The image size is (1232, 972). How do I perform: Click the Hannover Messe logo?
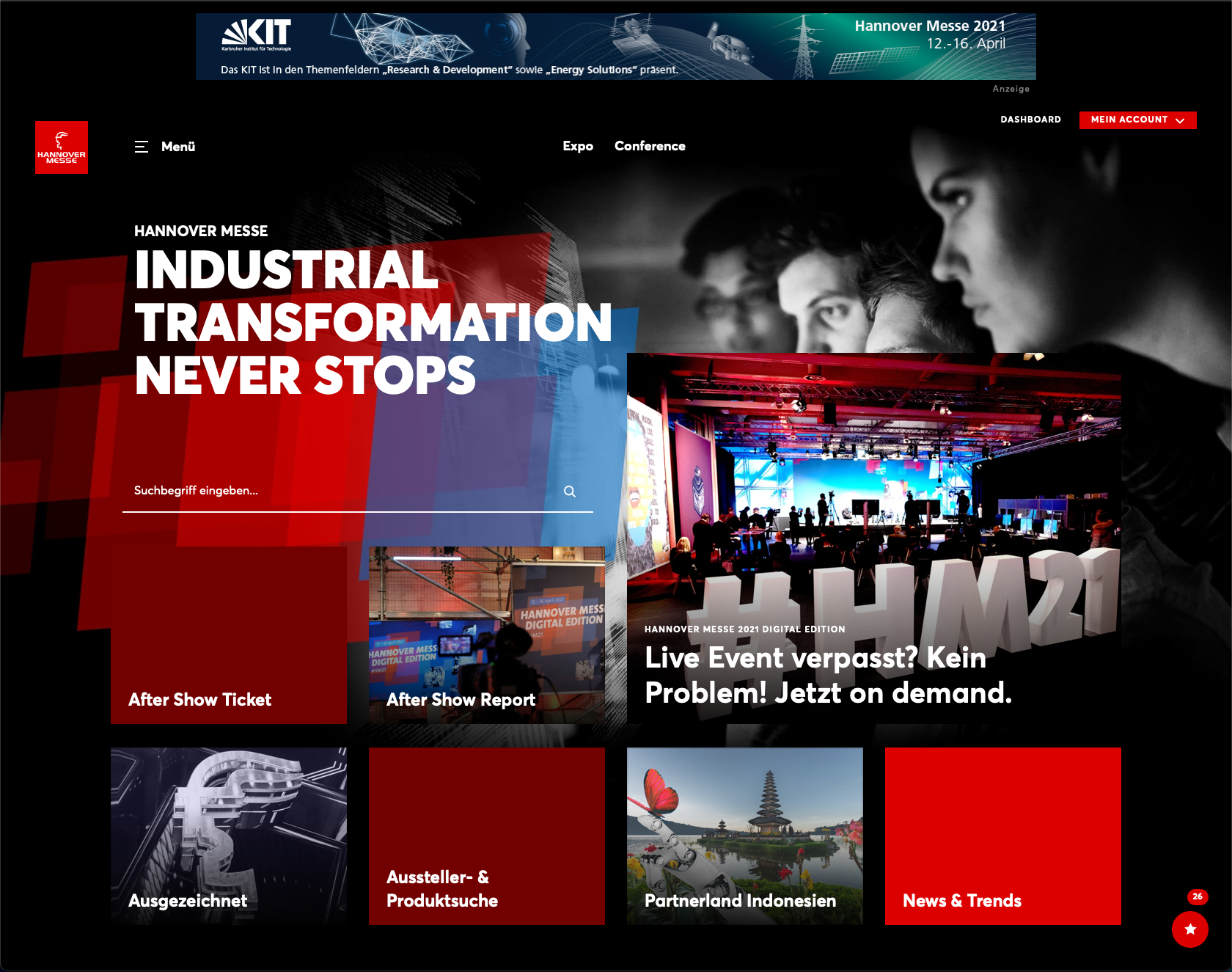(62, 147)
